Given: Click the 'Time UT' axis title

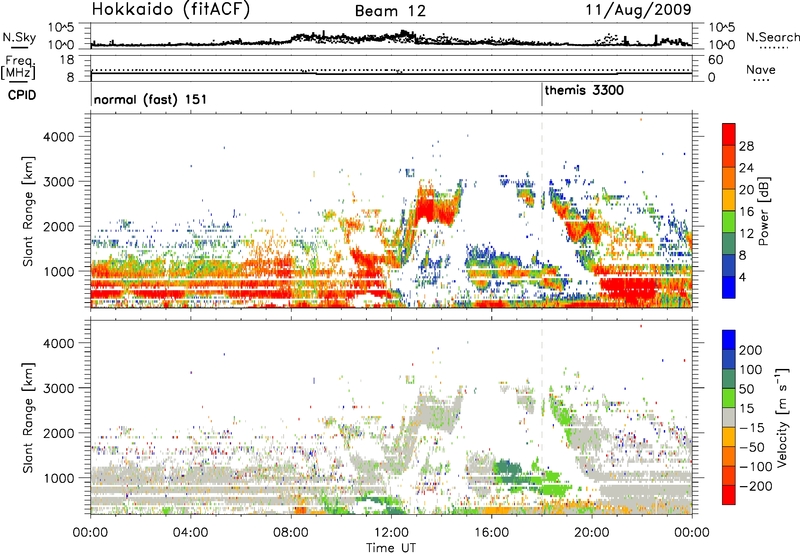Looking at the screenshot, I should point(391,547).
